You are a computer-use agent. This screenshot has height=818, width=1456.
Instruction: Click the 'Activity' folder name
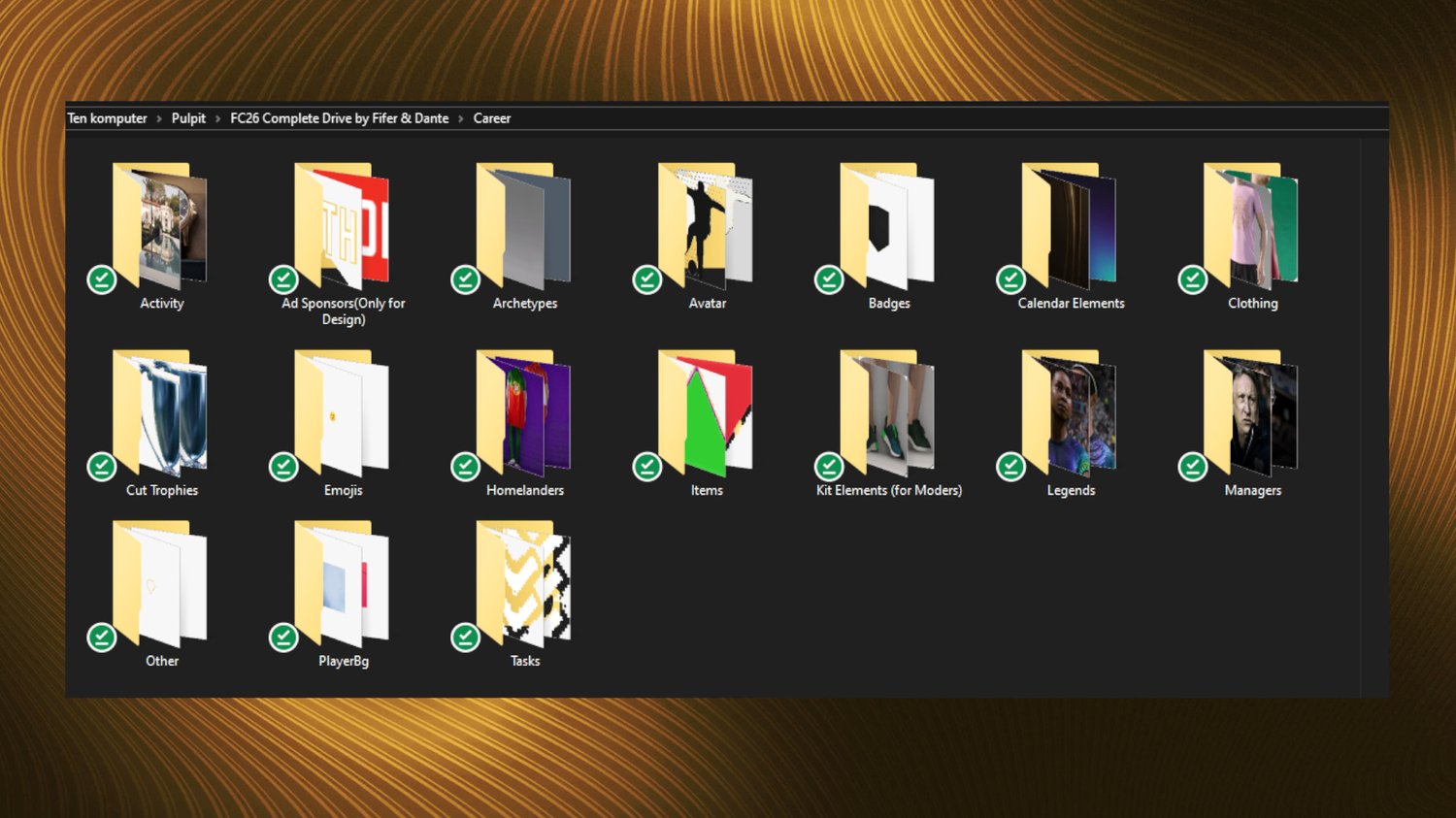pyautogui.click(x=162, y=304)
